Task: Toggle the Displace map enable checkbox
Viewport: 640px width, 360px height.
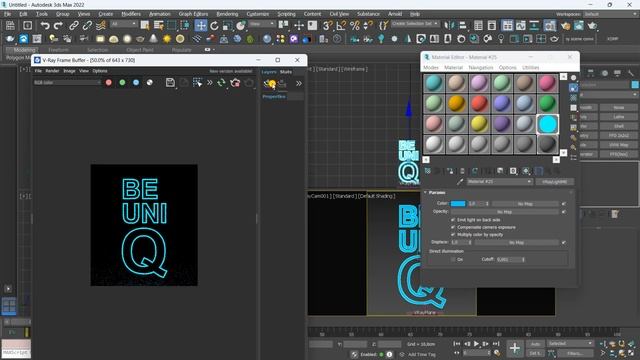Action: coord(564,242)
